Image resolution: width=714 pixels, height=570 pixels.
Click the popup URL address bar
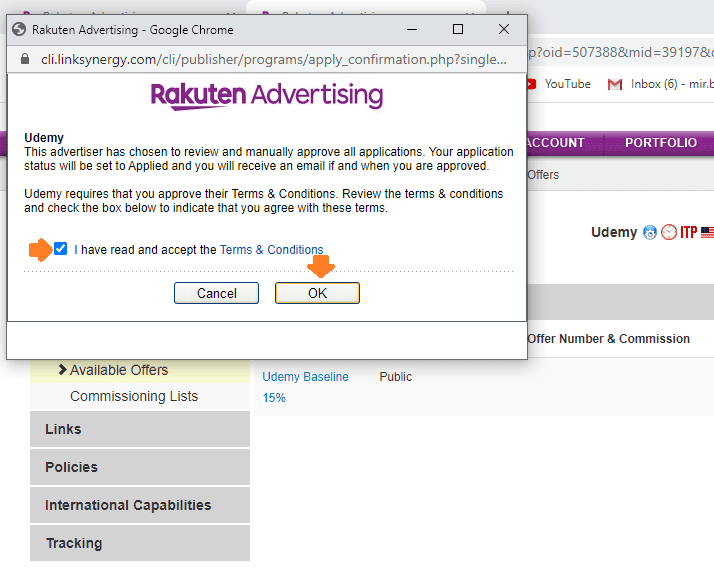[274, 59]
